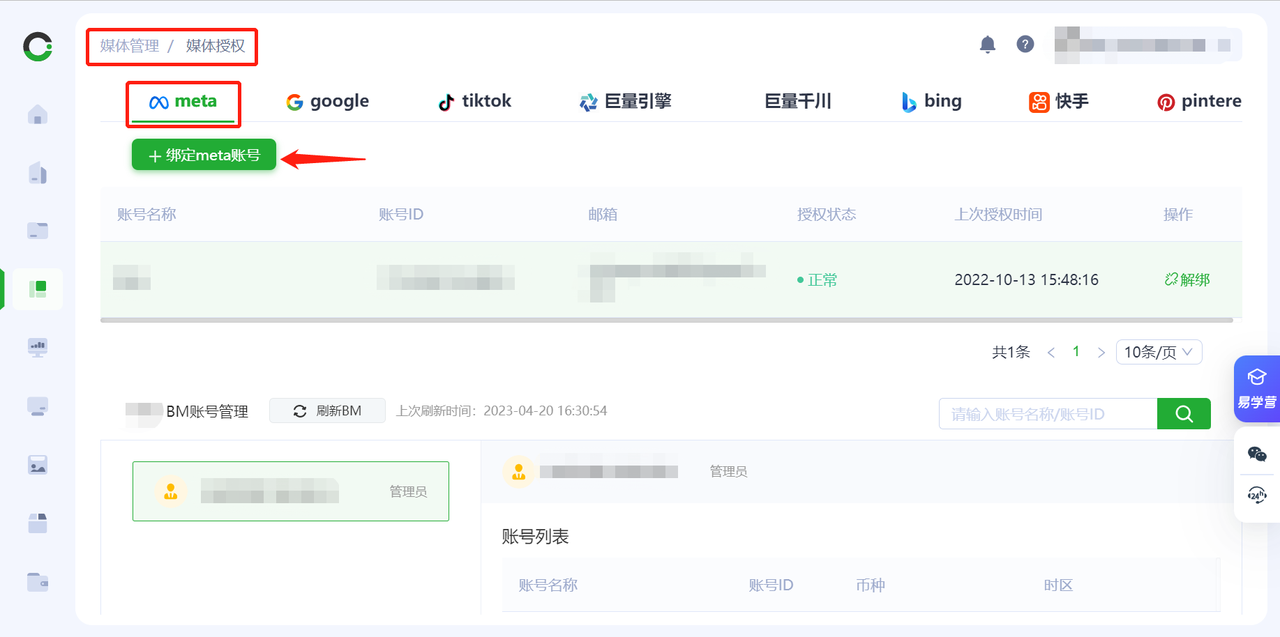The image size is (1280, 637).
Task: Open the 易学营 learning widget
Action: pyautogui.click(x=1257, y=387)
